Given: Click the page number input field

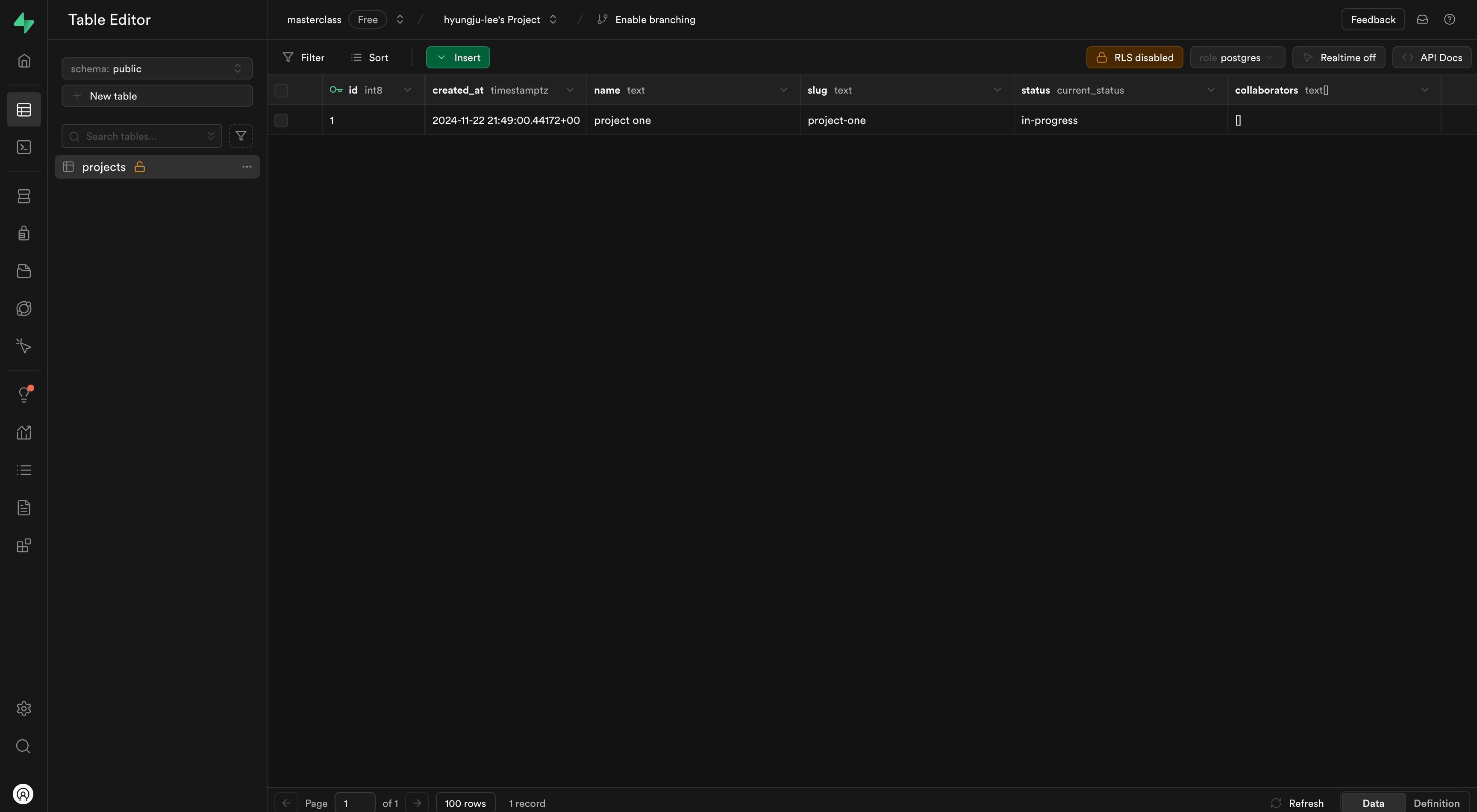Looking at the screenshot, I should click(355, 803).
